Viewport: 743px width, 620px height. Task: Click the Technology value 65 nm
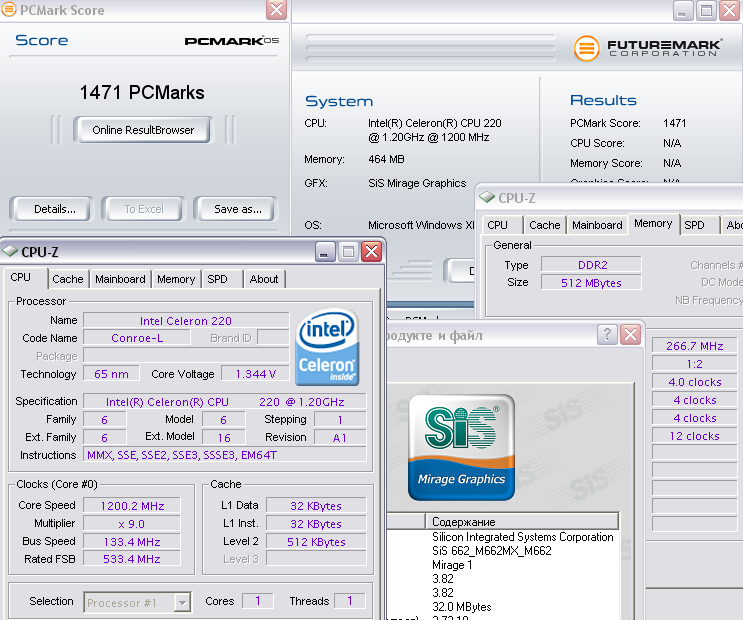point(111,374)
